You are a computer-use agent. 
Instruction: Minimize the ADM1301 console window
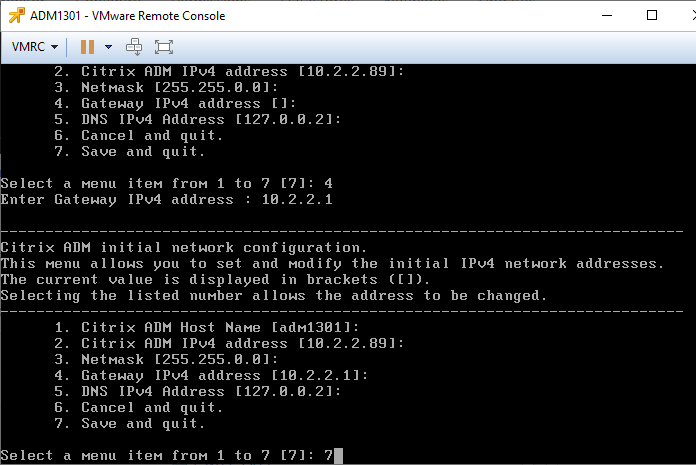(x=607, y=16)
